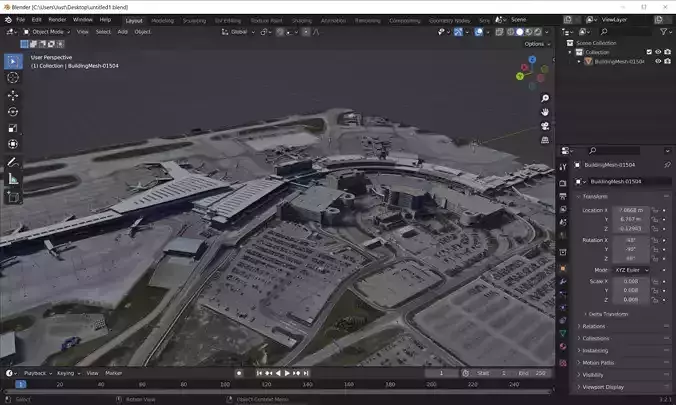
Task: Open the File menu
Action: [20, 20]
